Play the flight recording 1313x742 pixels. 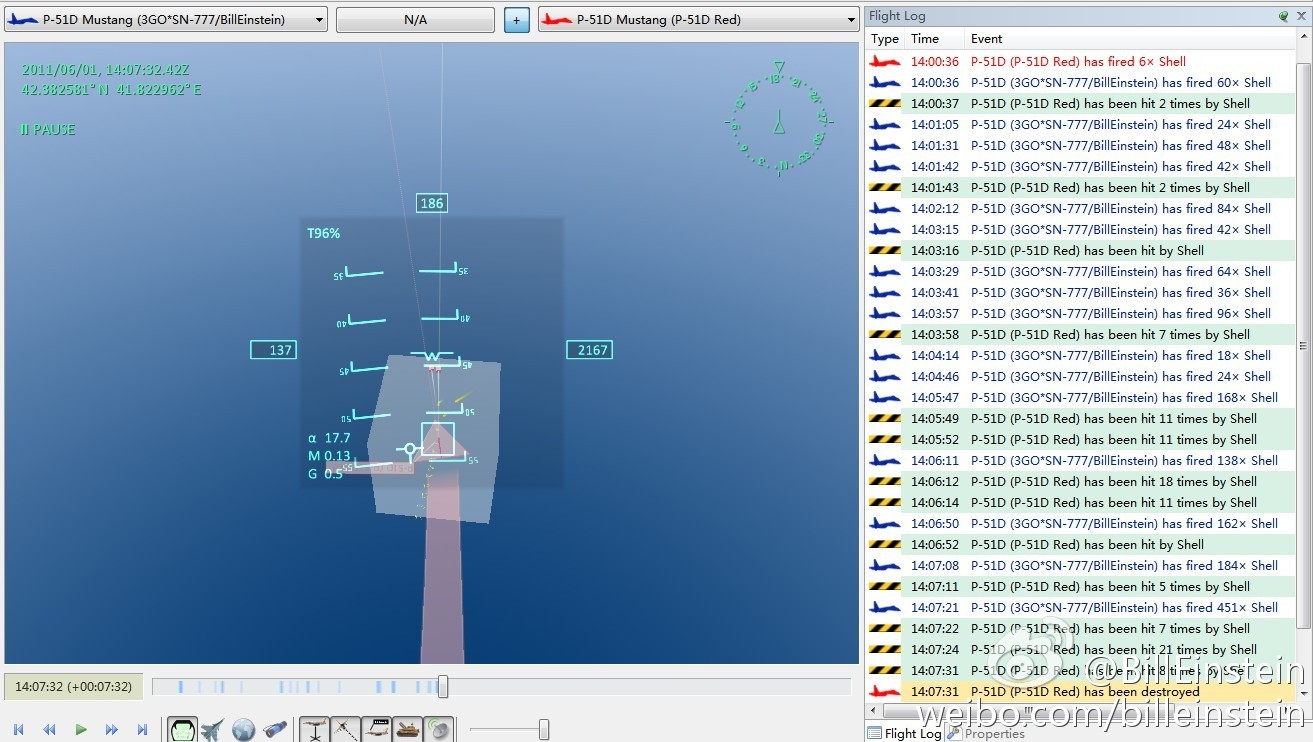point(81,730)
